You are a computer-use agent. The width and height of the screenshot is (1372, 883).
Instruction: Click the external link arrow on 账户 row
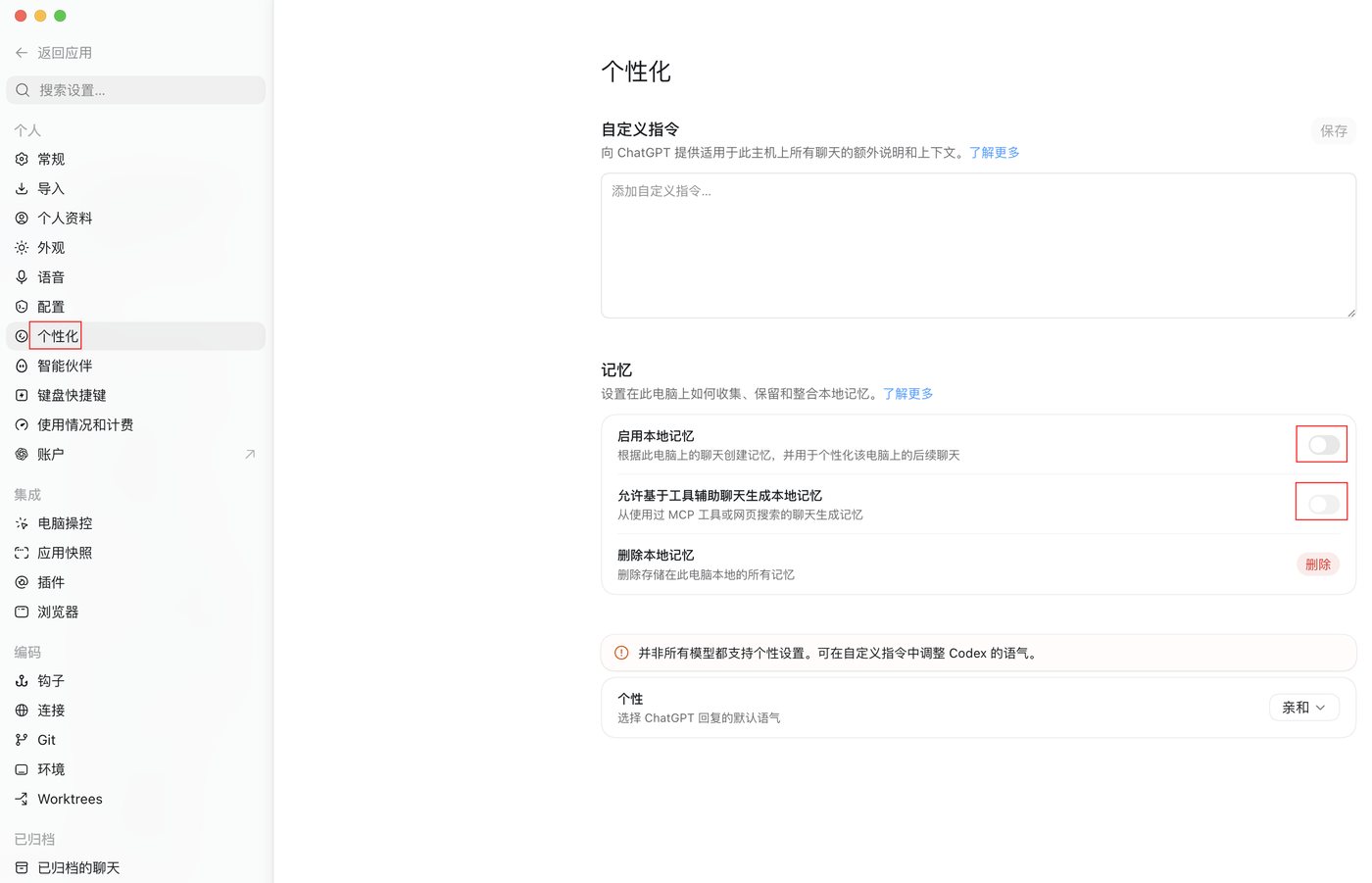pos(250,454)
